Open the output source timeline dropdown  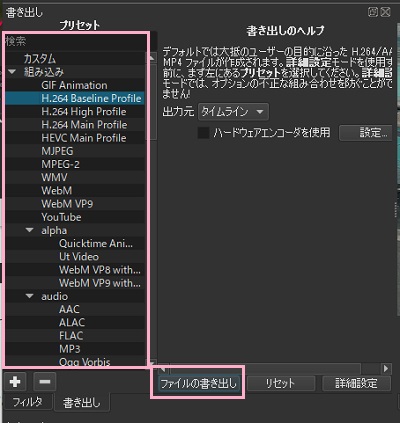(233, 112)
